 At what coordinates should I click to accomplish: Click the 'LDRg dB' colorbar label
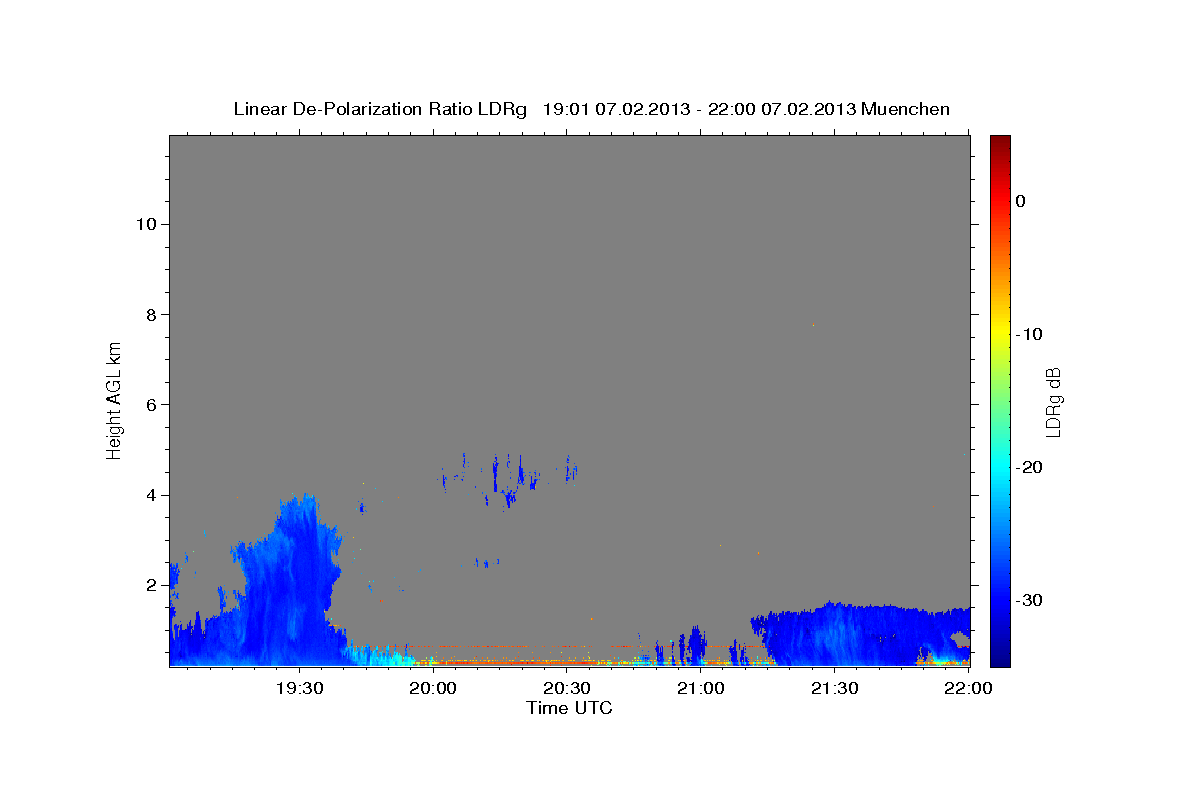pyautogui.click(x=1053, y=402)
